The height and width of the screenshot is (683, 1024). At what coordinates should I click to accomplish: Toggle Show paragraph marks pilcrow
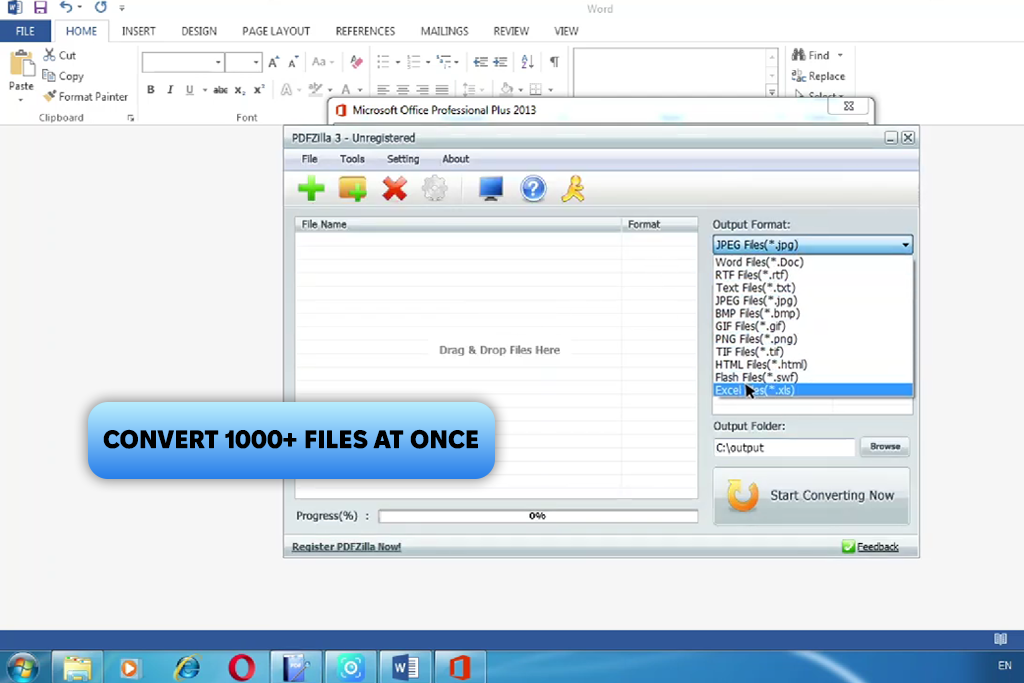554,62
